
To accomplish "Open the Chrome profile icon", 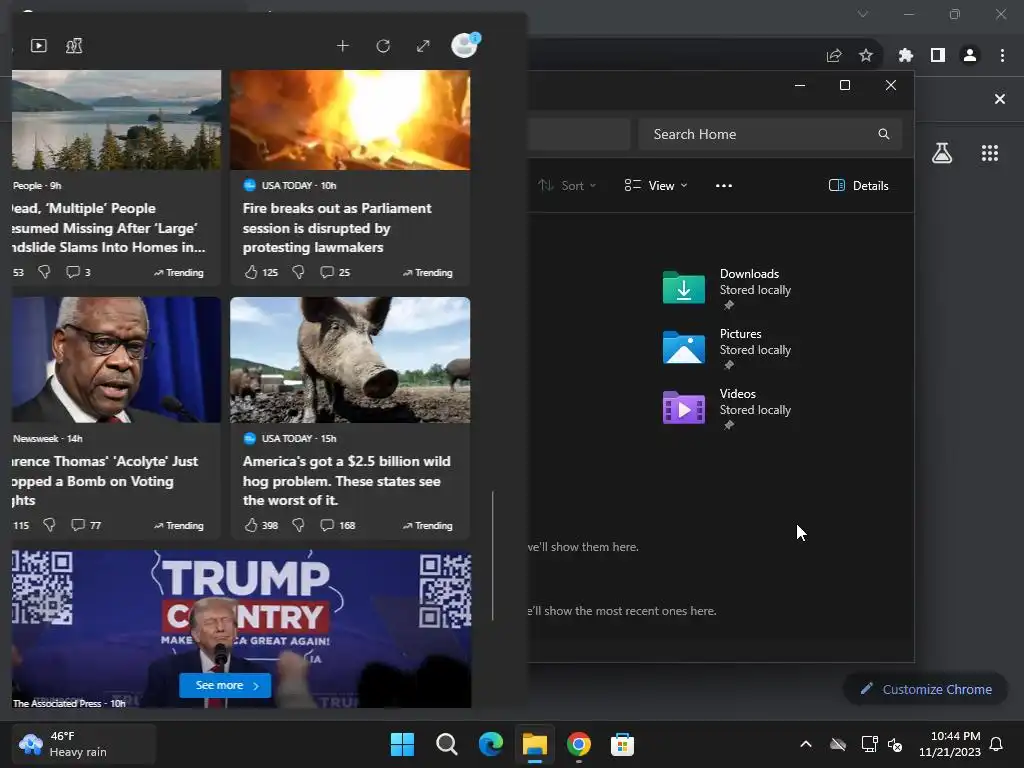I will pos(970,56).
